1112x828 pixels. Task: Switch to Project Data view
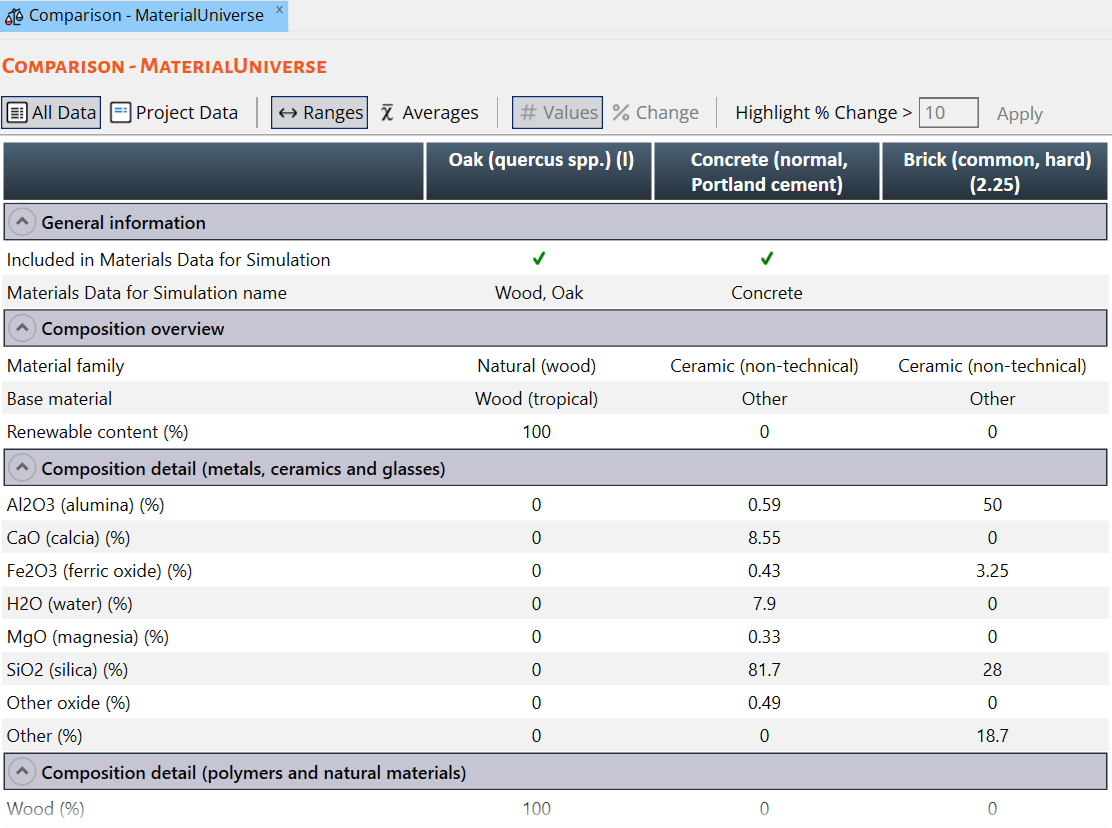(175, 113)
